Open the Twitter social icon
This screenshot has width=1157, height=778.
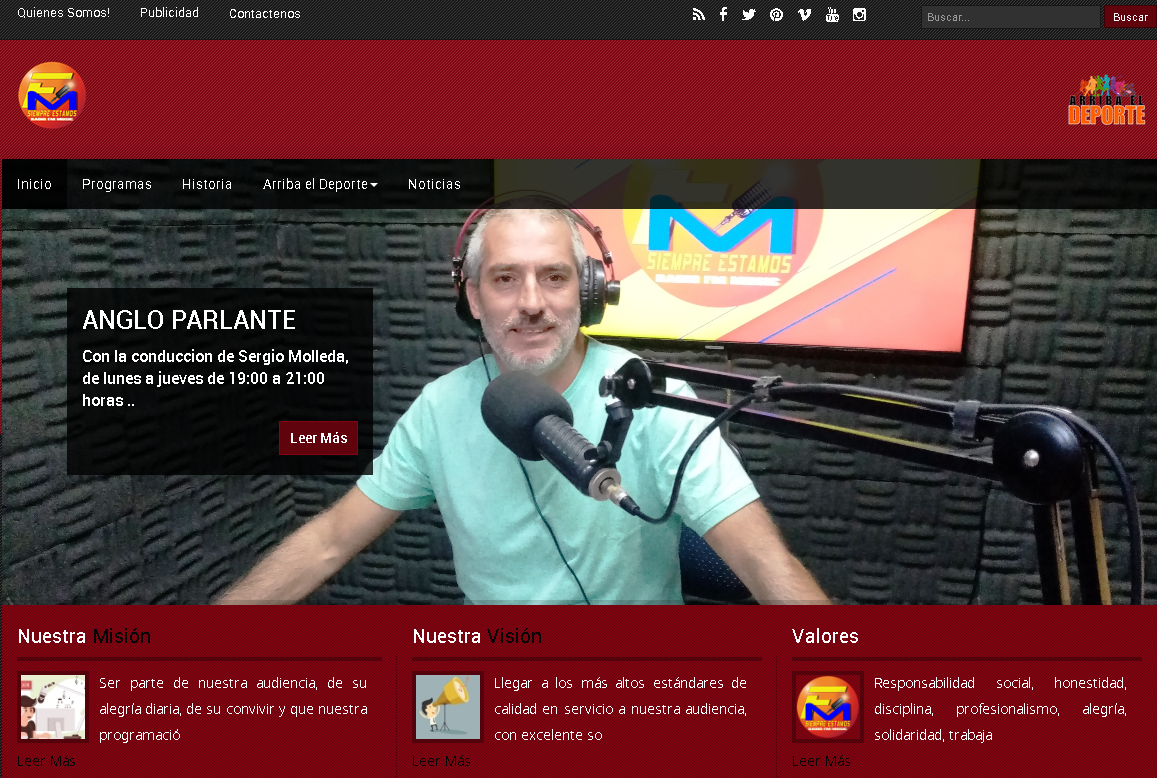point(748,15)
